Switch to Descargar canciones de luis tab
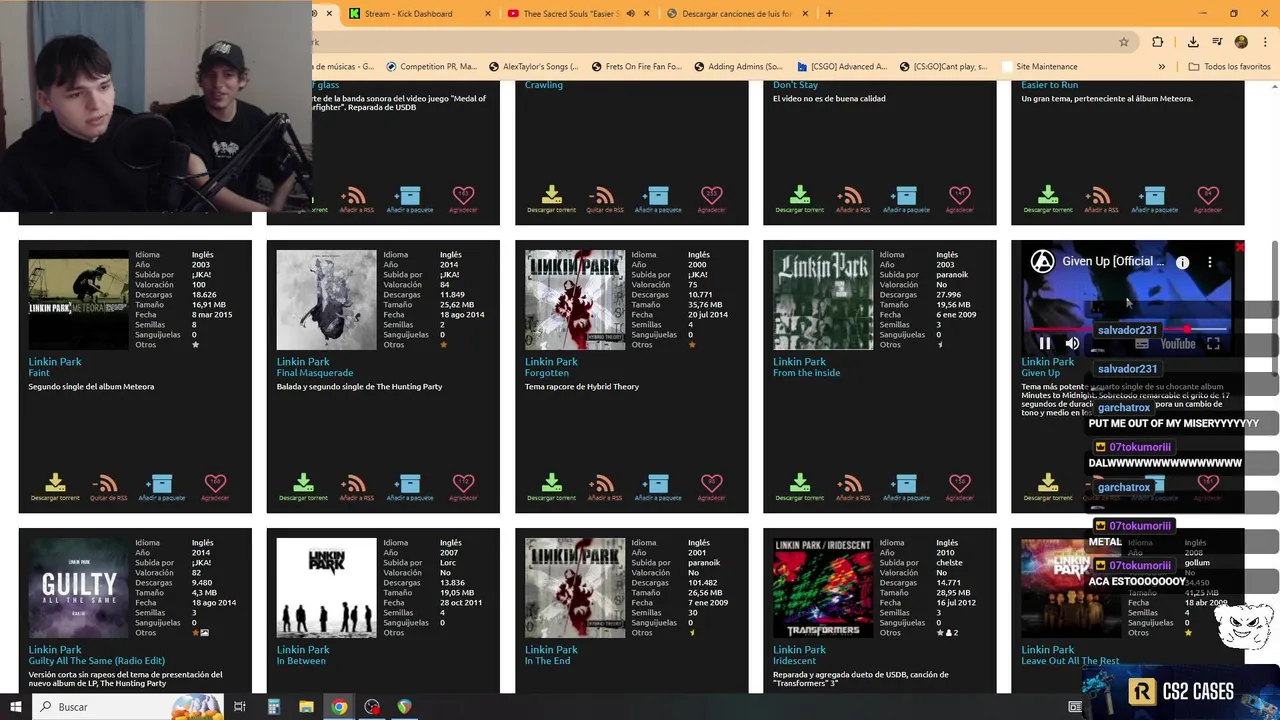 click(737, 14)
